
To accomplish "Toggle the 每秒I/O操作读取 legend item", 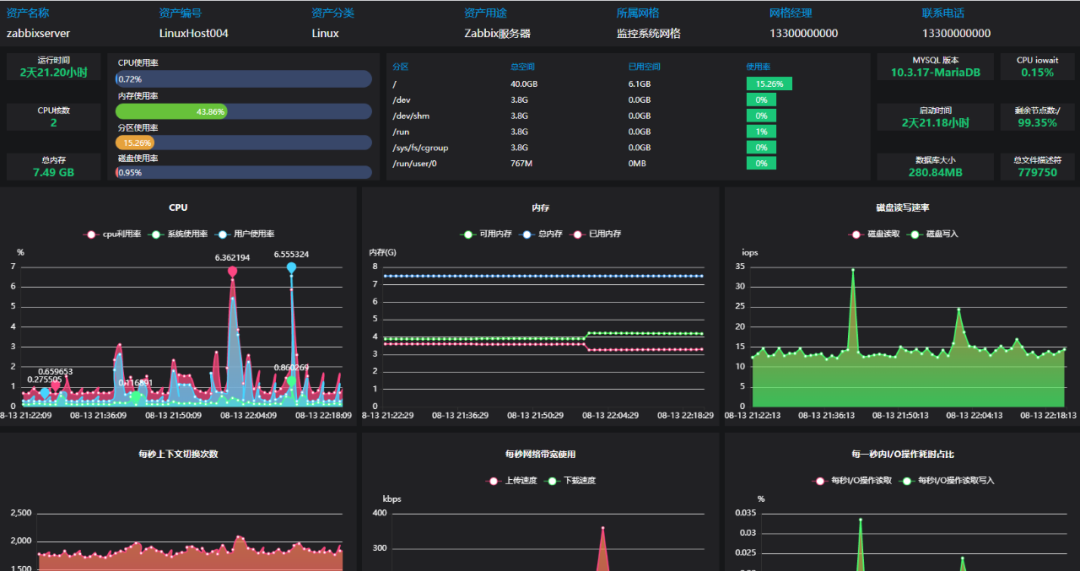I will coord(853,481).
